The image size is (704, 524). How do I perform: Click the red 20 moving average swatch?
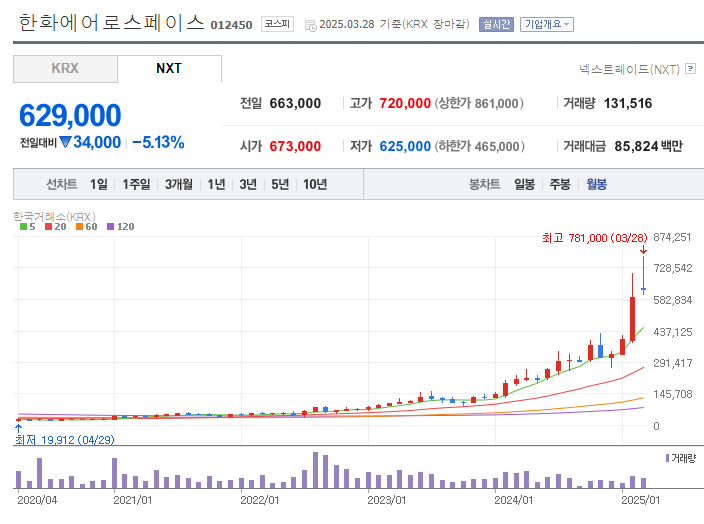point(48,227)
